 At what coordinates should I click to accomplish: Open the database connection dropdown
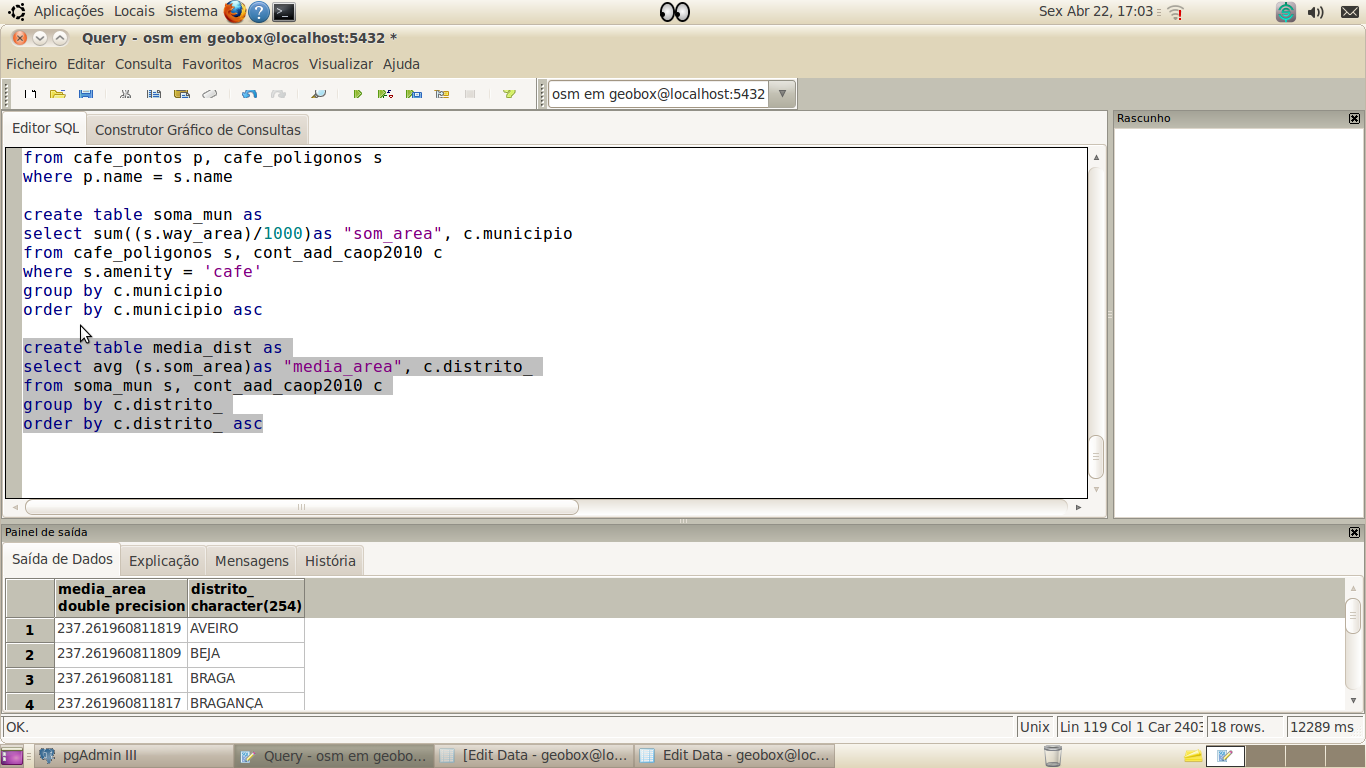coord(782,94)
